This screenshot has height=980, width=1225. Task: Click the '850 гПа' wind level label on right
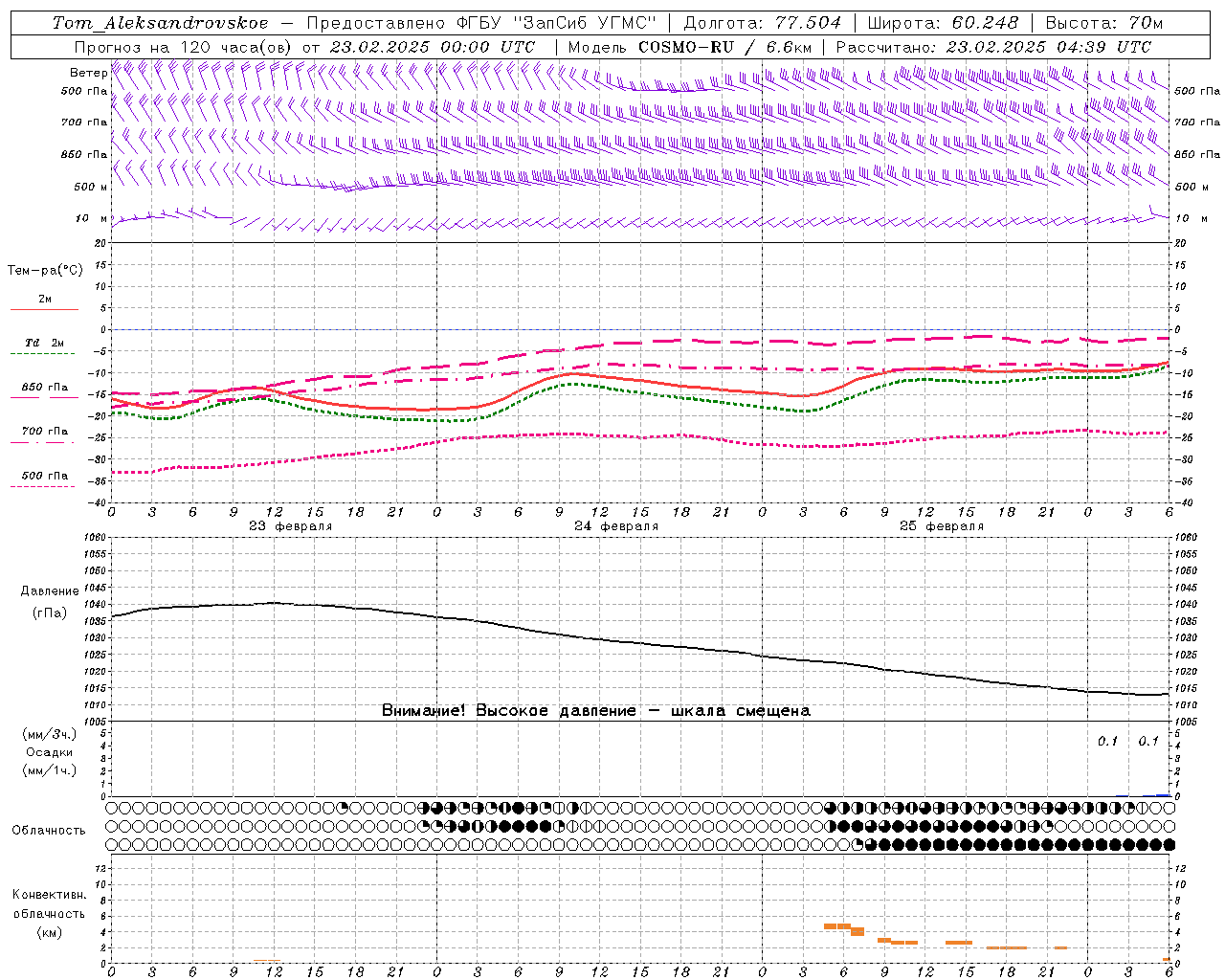1197,154
